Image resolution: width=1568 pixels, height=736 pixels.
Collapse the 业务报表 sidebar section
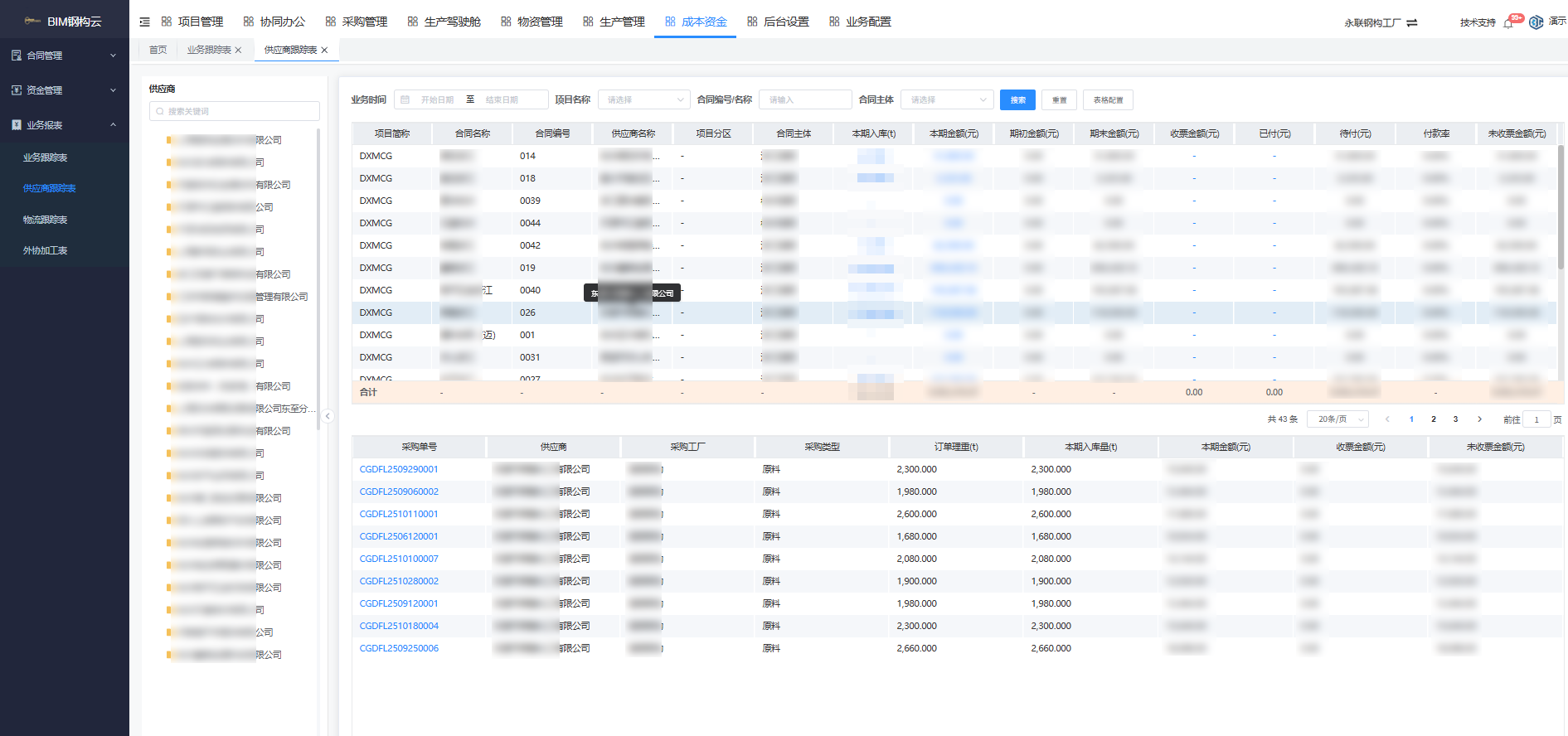[x=65, y=125]
